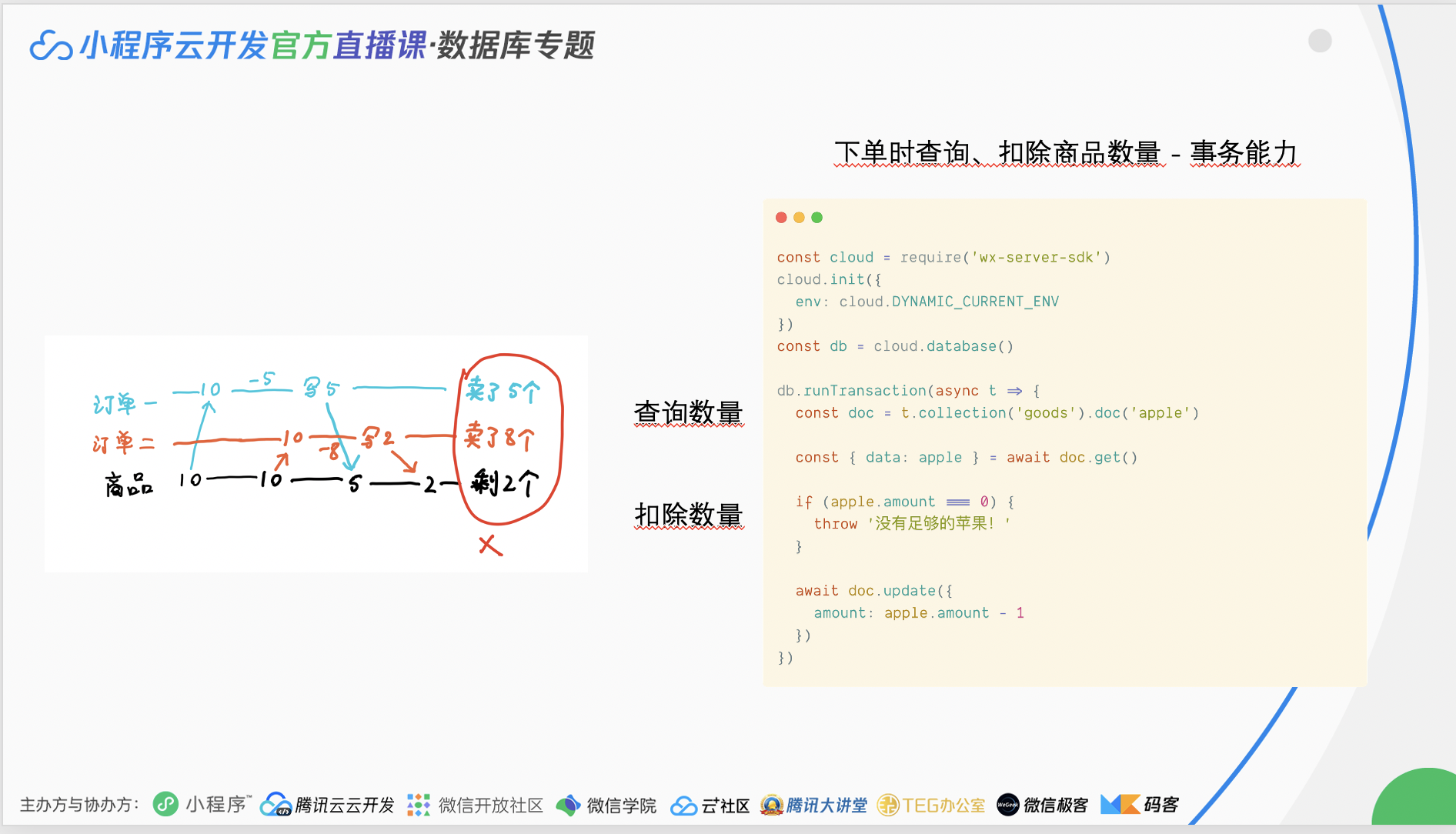Image resolution: width=1456 pixels, height=834 pixels.
Task: Click the red dot in the code window
Action: point(781,218)
